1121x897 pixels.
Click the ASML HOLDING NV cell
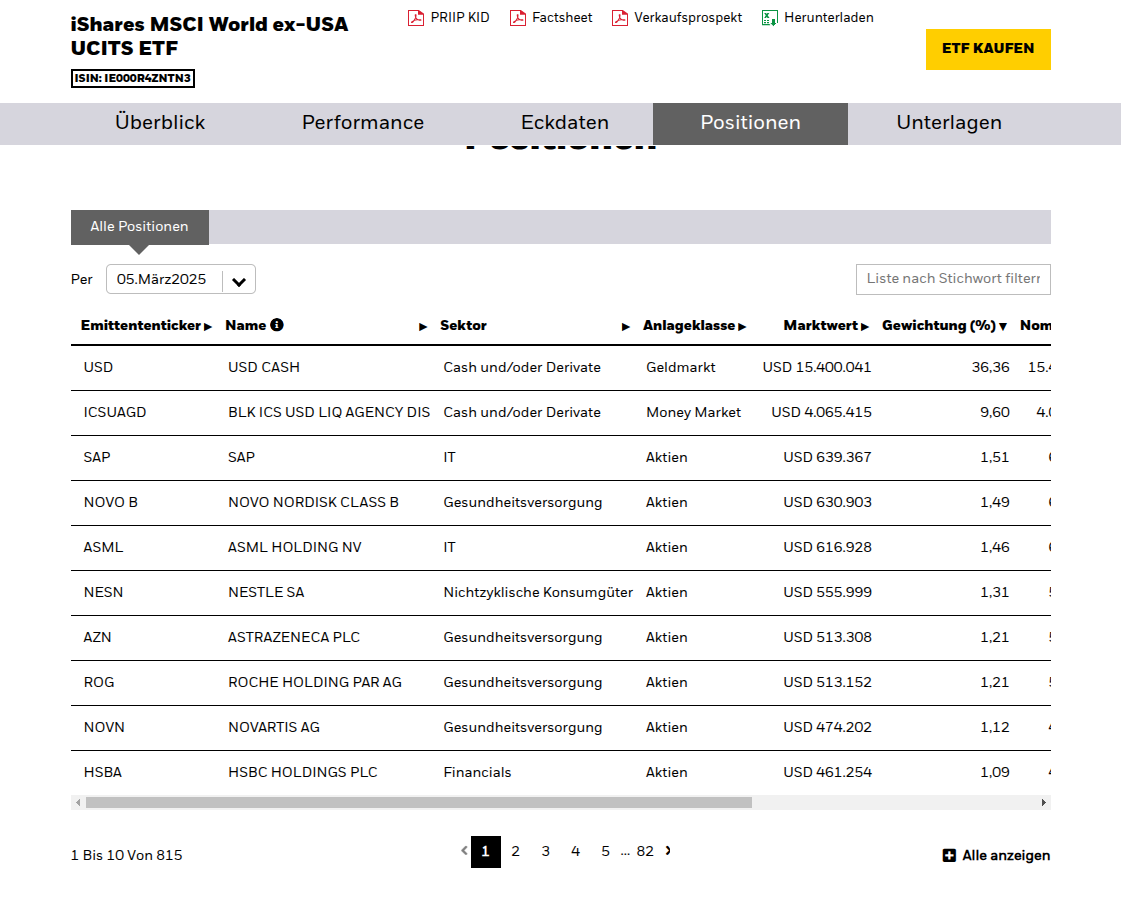[295, 547]
